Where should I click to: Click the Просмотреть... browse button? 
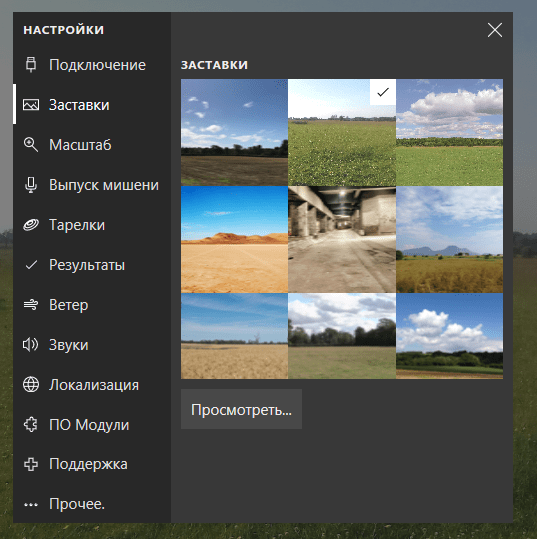tap(241, 409)
